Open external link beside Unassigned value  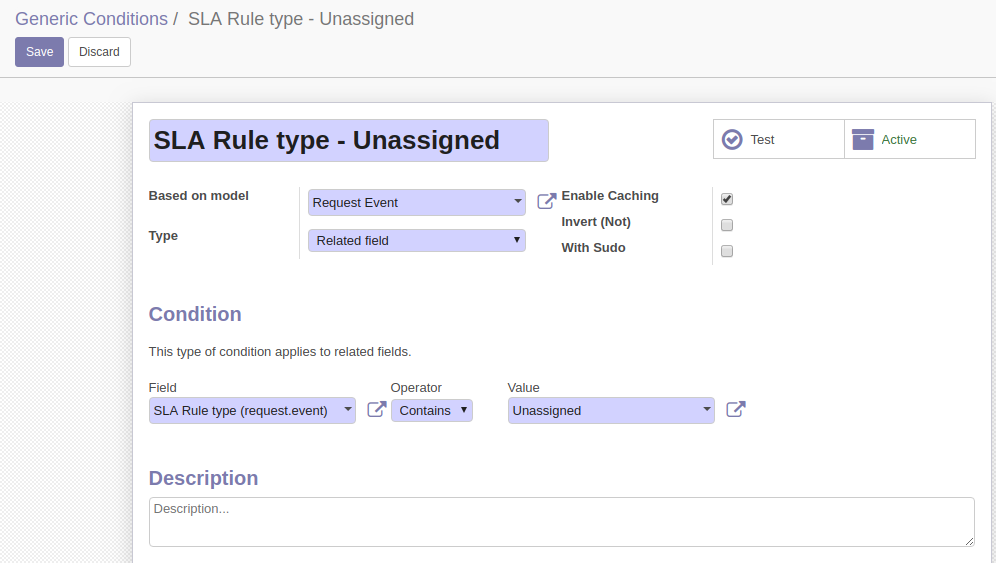coord(736,409)
